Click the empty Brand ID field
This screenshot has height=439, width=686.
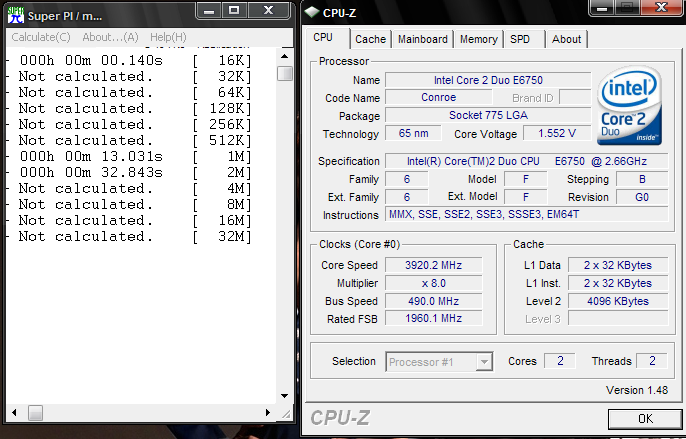575,97
